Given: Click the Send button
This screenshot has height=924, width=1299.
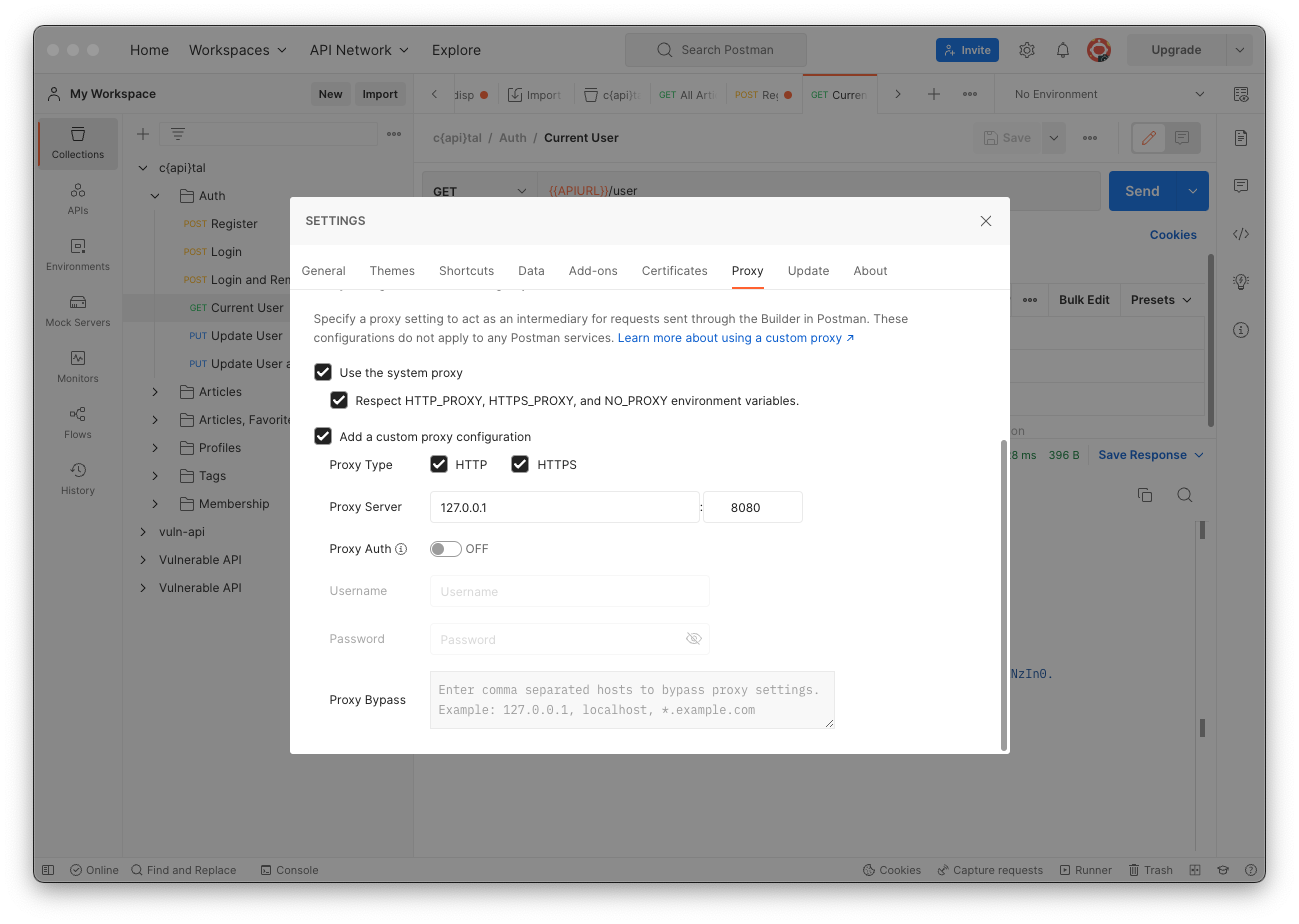Looking at the screenshot, I should (1143, 191).
